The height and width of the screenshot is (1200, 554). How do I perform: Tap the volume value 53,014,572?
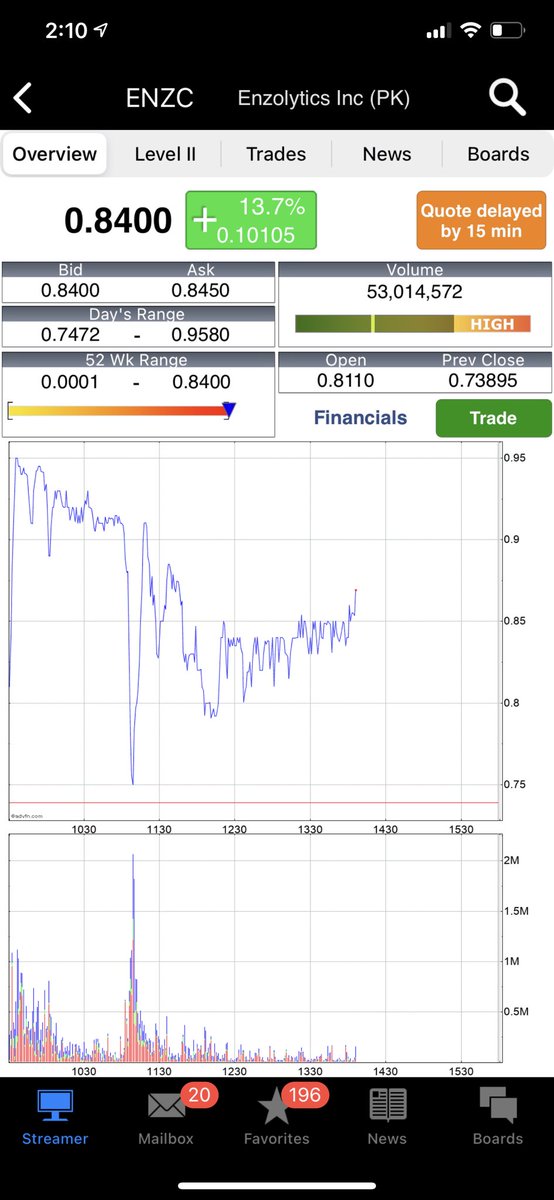(x=413, y=292)
